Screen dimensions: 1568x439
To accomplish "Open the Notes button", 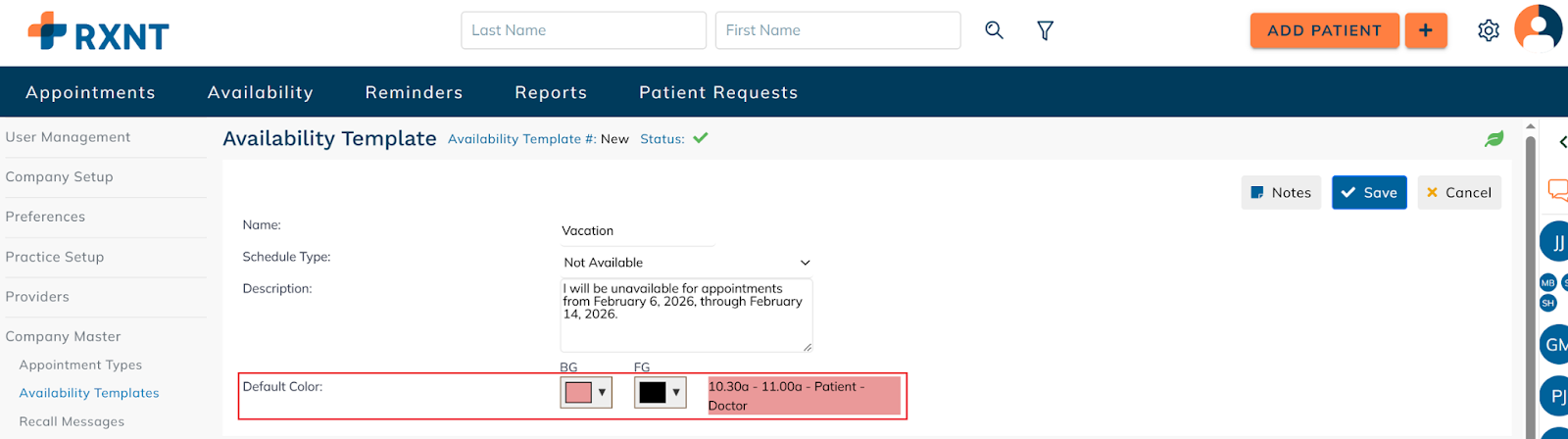I will point(1281,193).
